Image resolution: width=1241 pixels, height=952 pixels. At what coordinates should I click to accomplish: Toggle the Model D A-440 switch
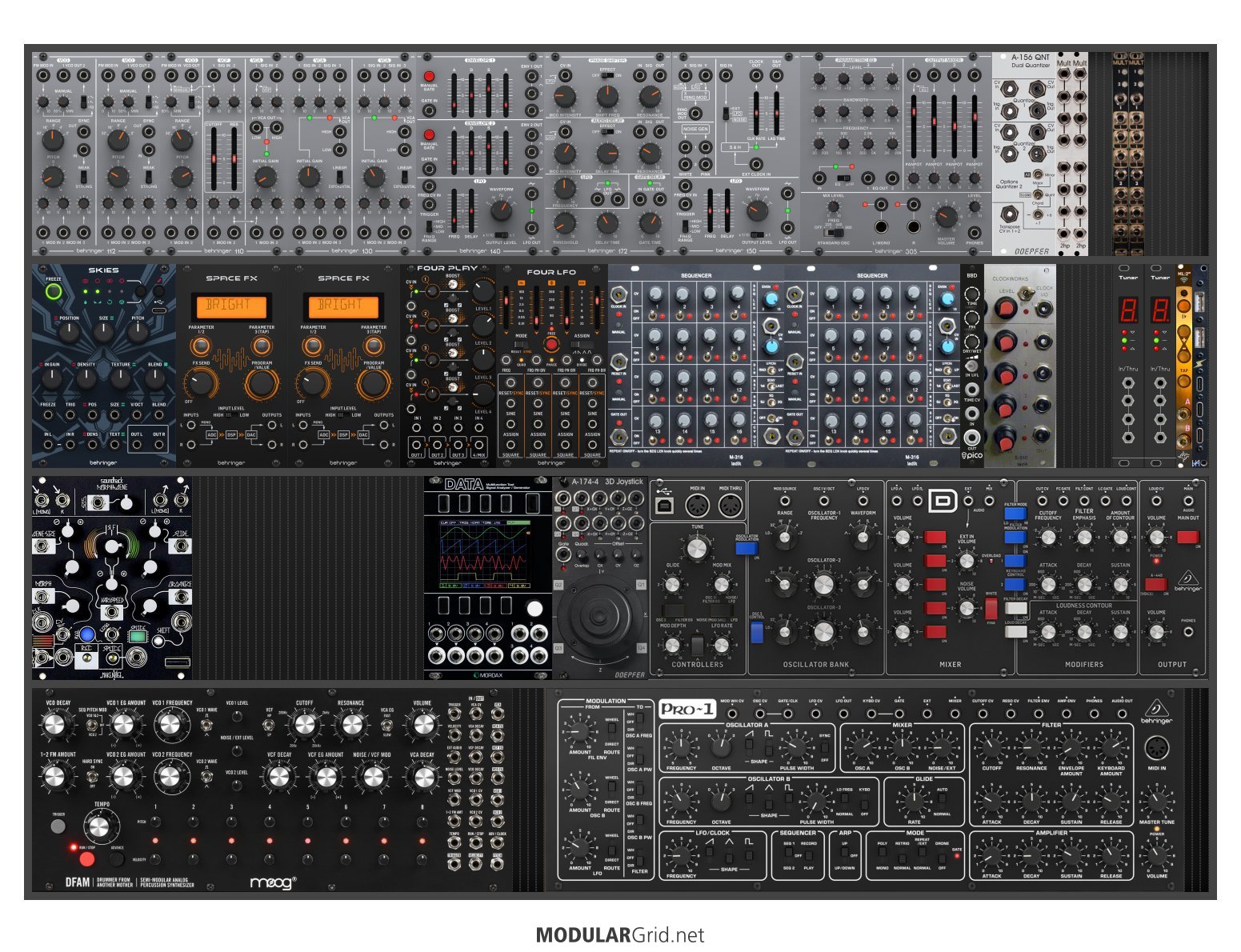pyautogui.click(x=1156, y=584)
